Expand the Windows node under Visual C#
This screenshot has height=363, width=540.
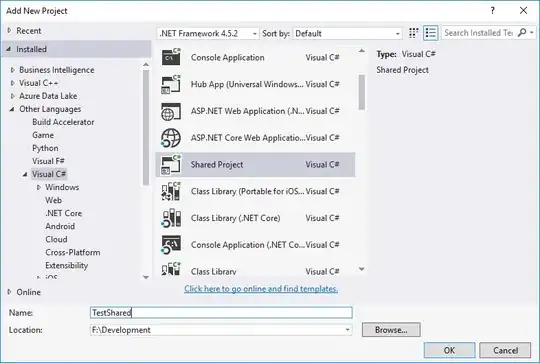[39, 187]
